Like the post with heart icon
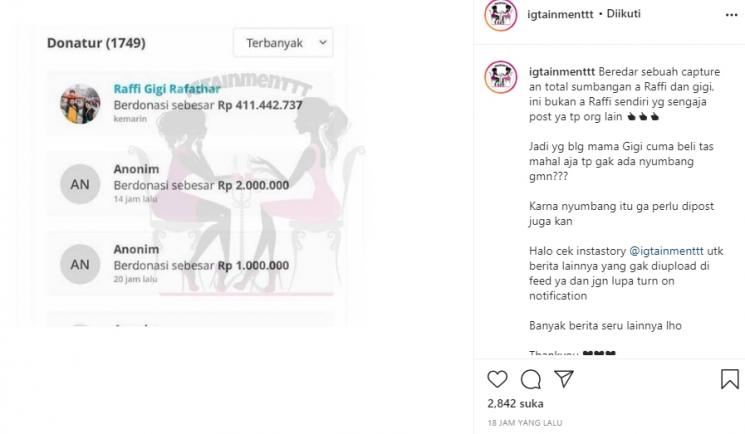The width and height of the screenshot is (745, 434). [497, 379]
